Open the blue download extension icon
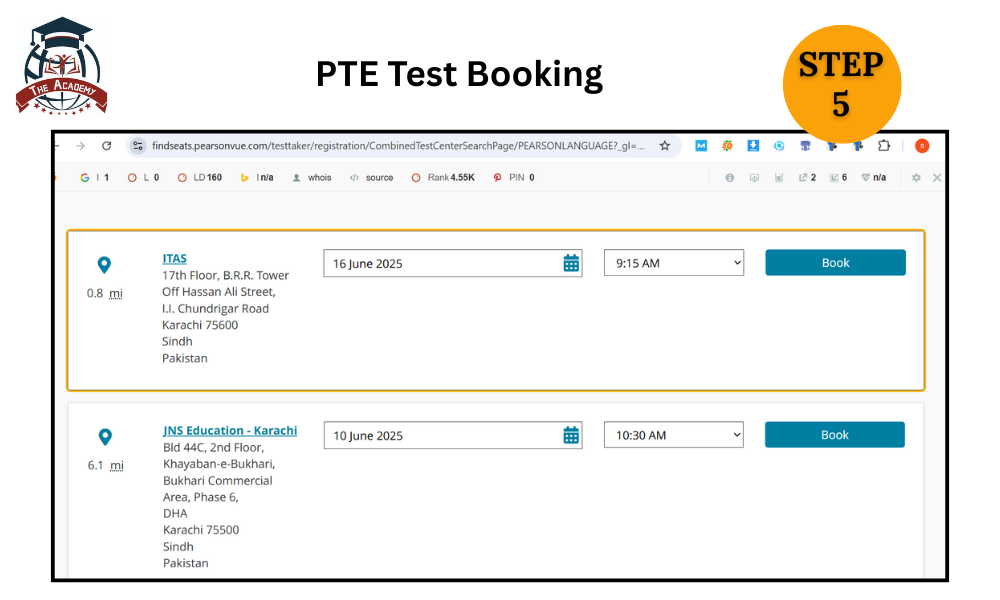This screenshot has height=600, width=1000. coord(753,146)
